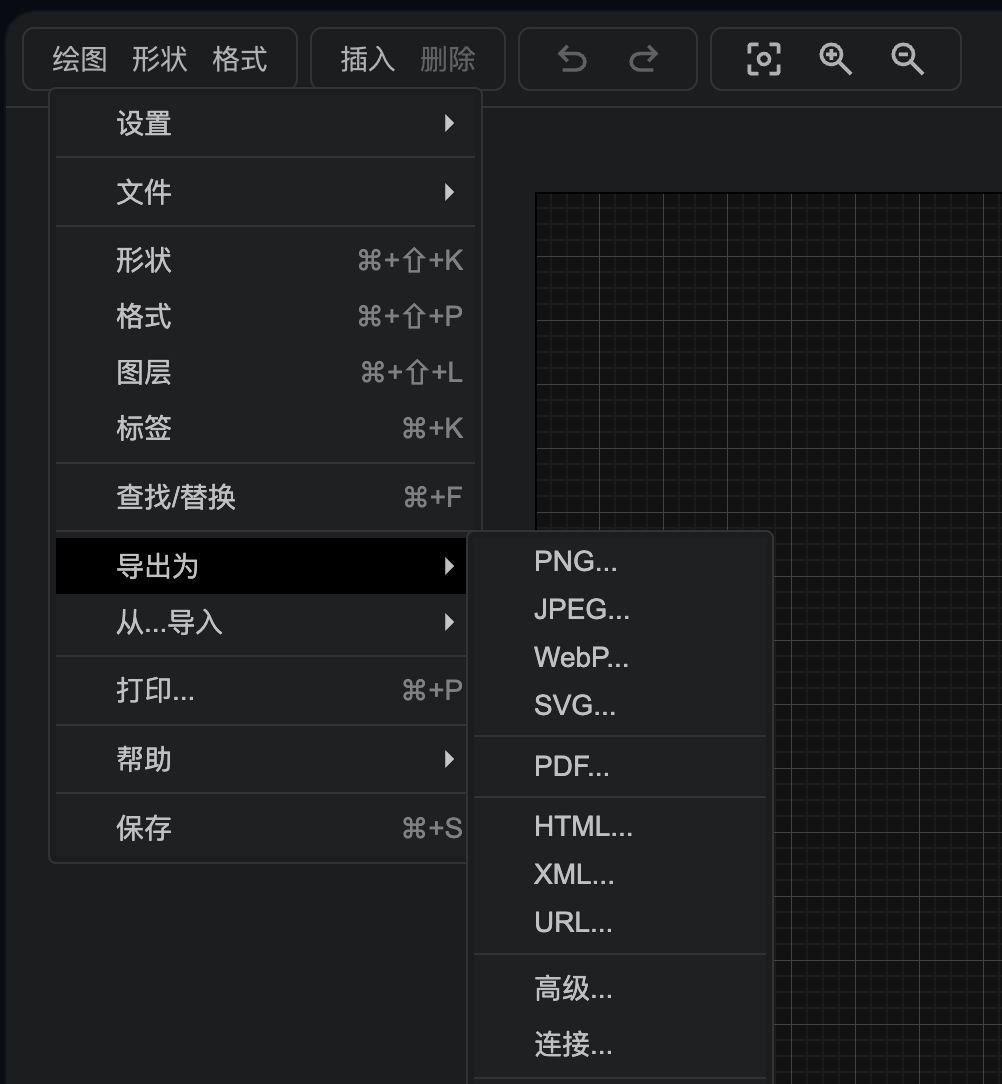Export the diagram as PNG
This screenshot has width=1002, height=1084.
click(576, 561)
